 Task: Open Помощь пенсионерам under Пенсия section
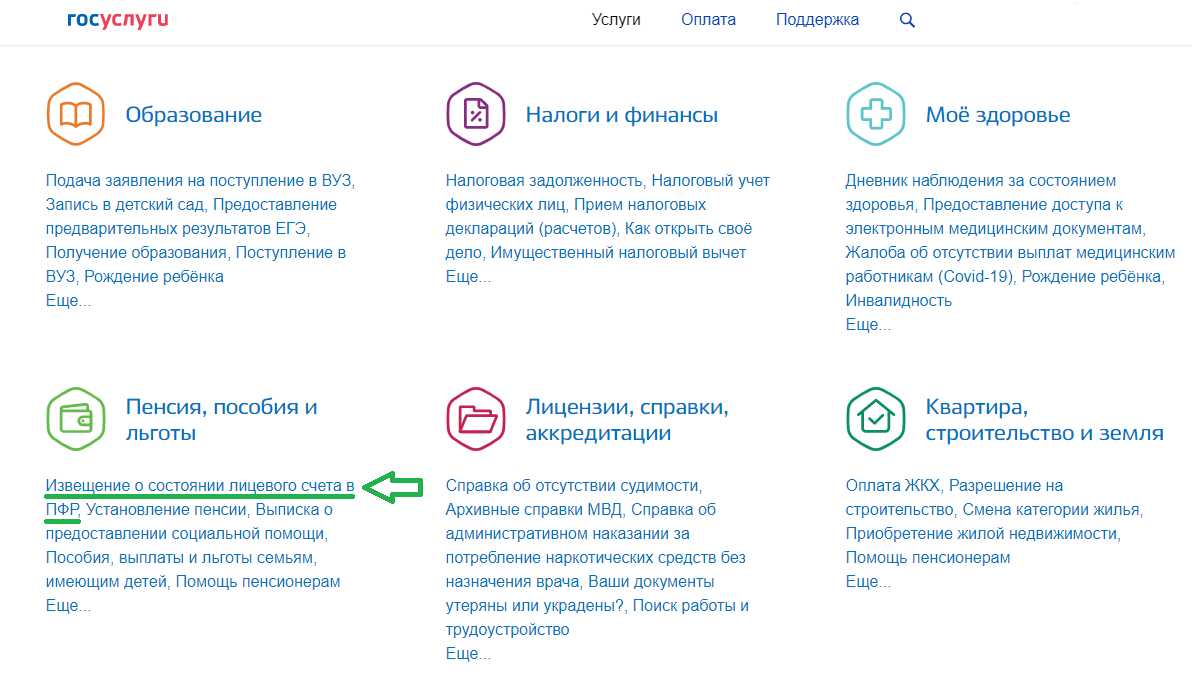tap(258, 582)
